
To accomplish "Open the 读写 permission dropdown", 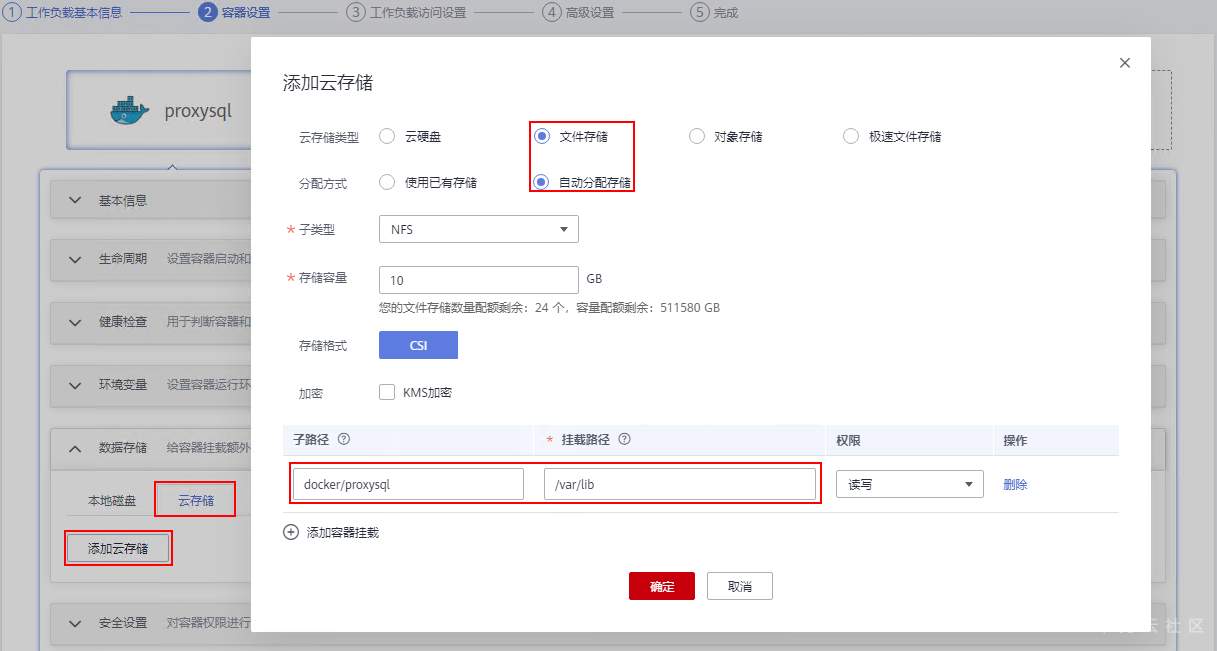I will [910, 484].
